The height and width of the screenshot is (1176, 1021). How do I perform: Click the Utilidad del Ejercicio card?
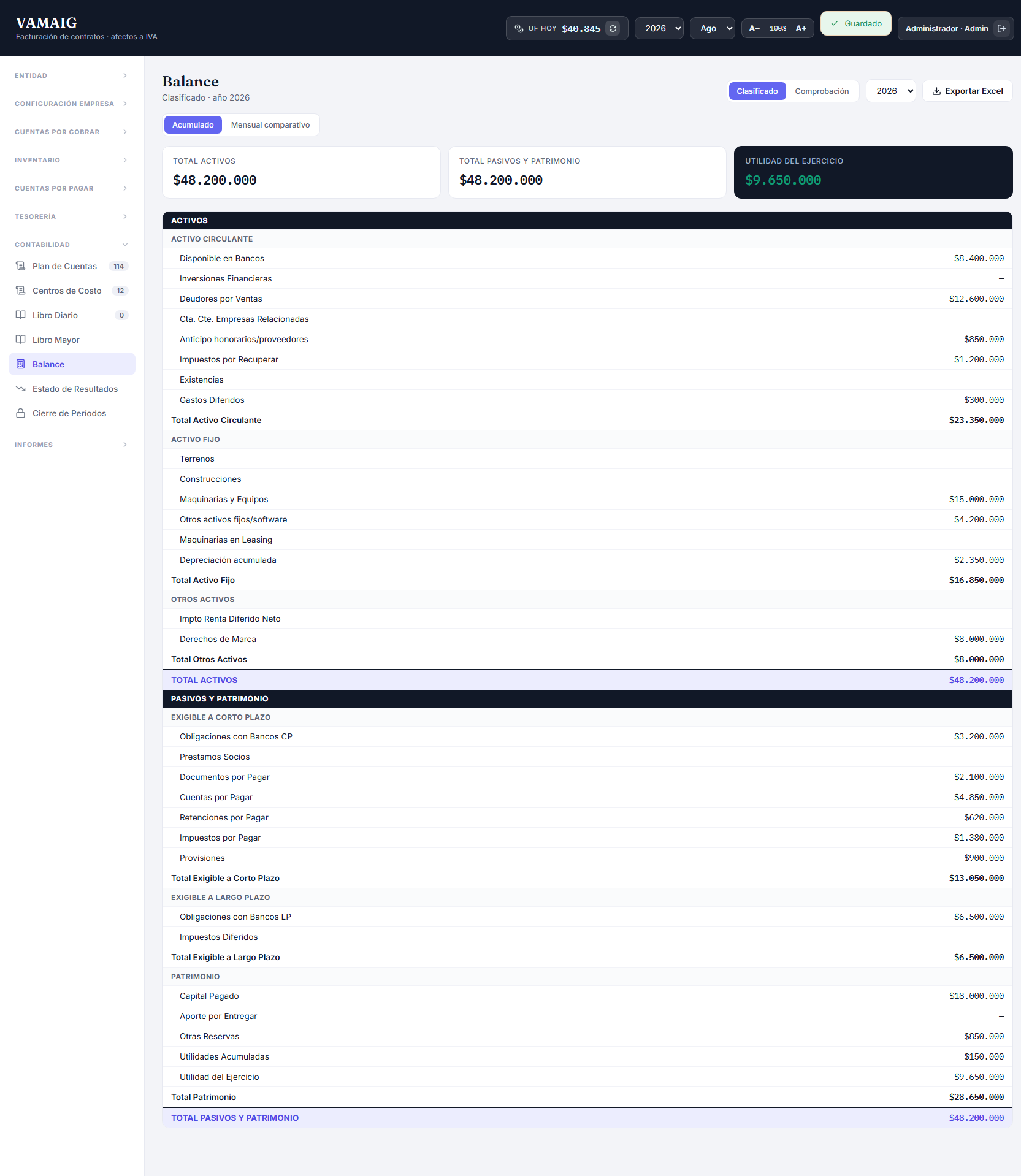(873, 172)
